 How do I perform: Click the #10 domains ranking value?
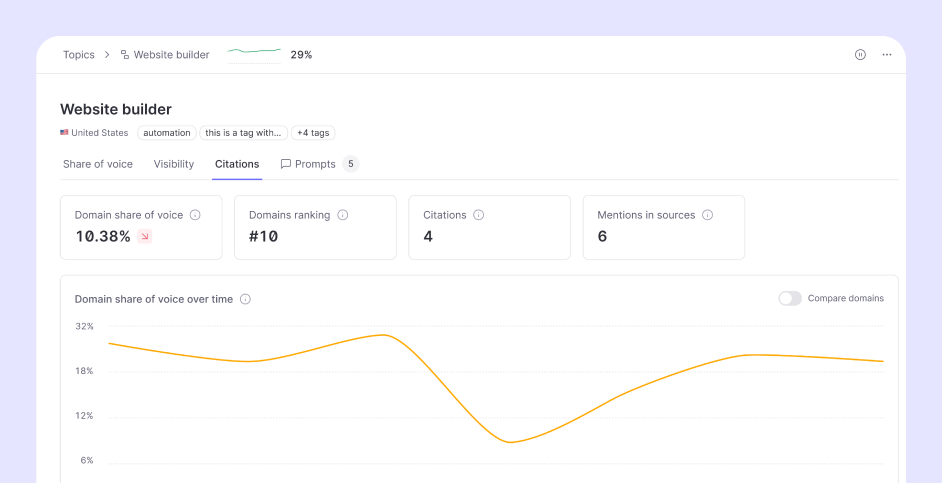[264, 236]
